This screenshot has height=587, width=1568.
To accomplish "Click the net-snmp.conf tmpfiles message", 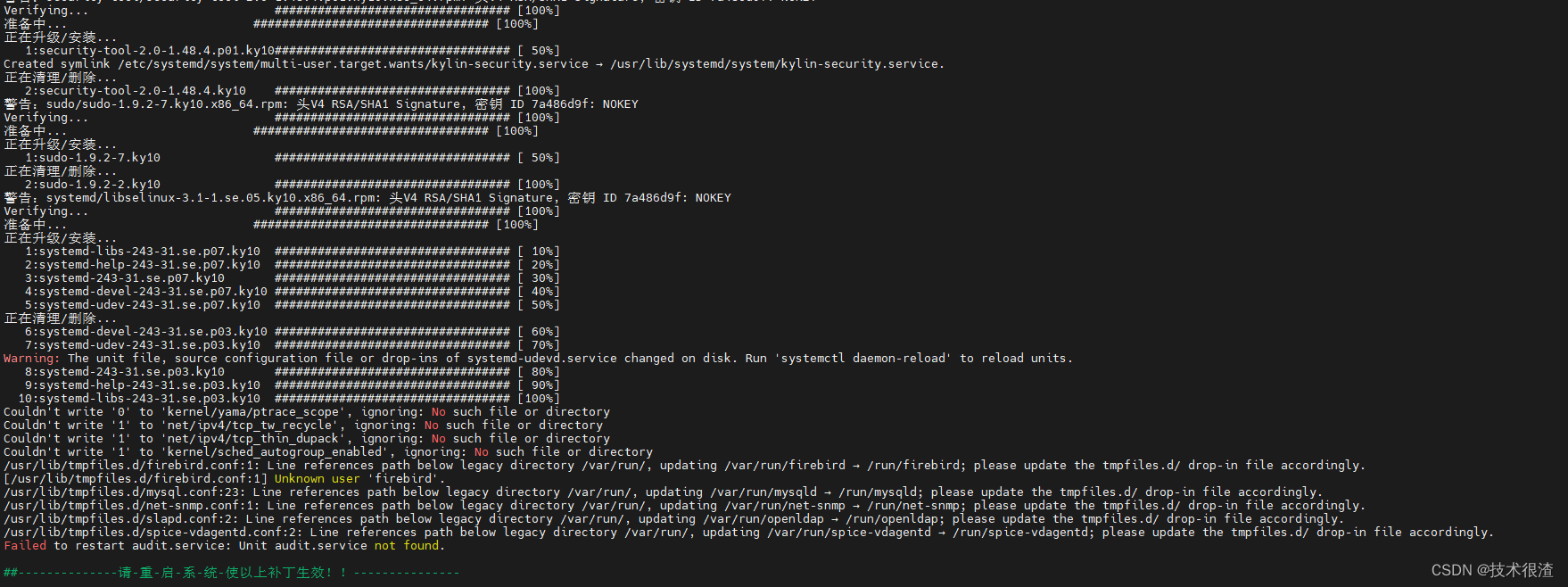I will pyautogui.click(x=684, y=505).
